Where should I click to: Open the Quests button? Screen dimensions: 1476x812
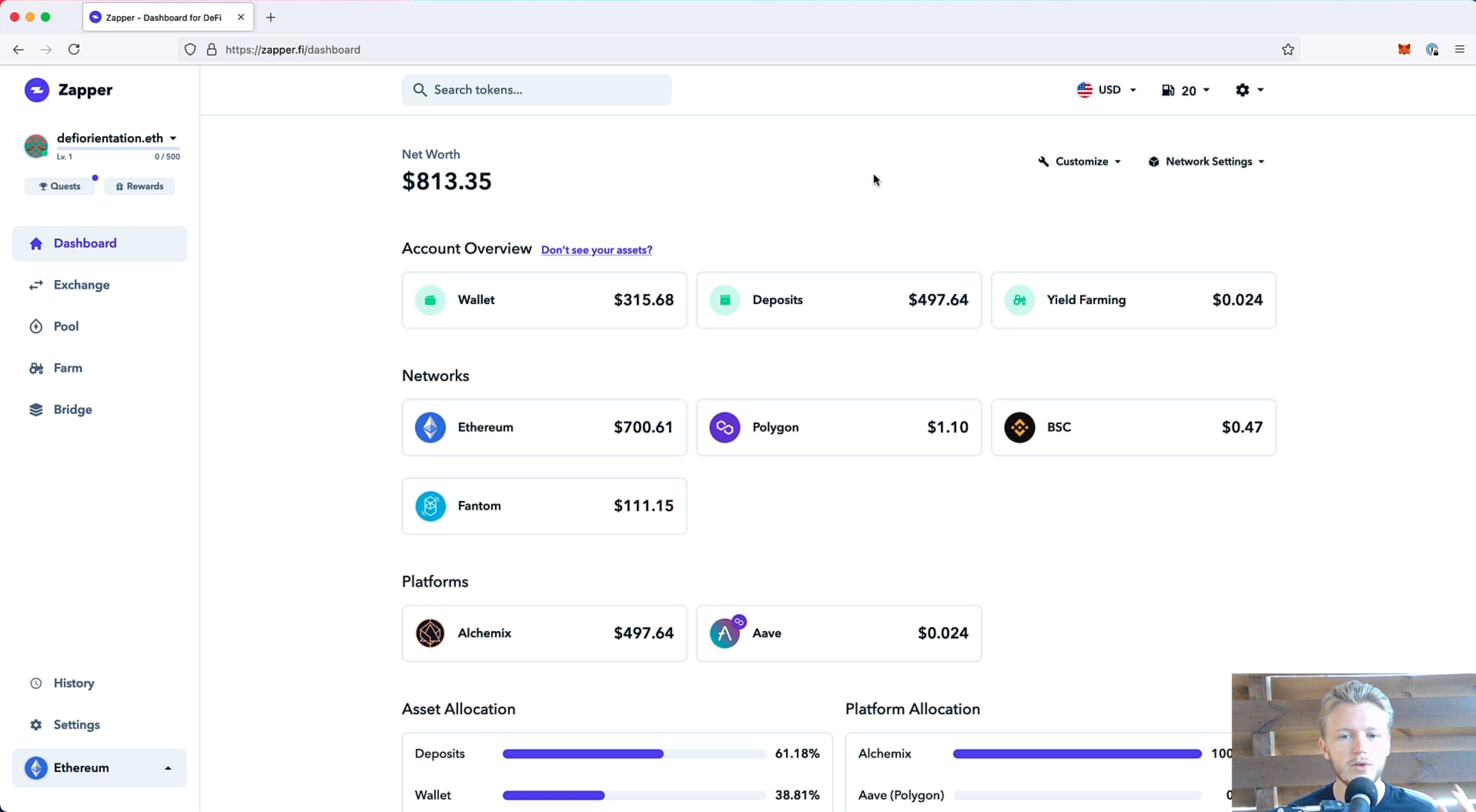tap(60, 186)
